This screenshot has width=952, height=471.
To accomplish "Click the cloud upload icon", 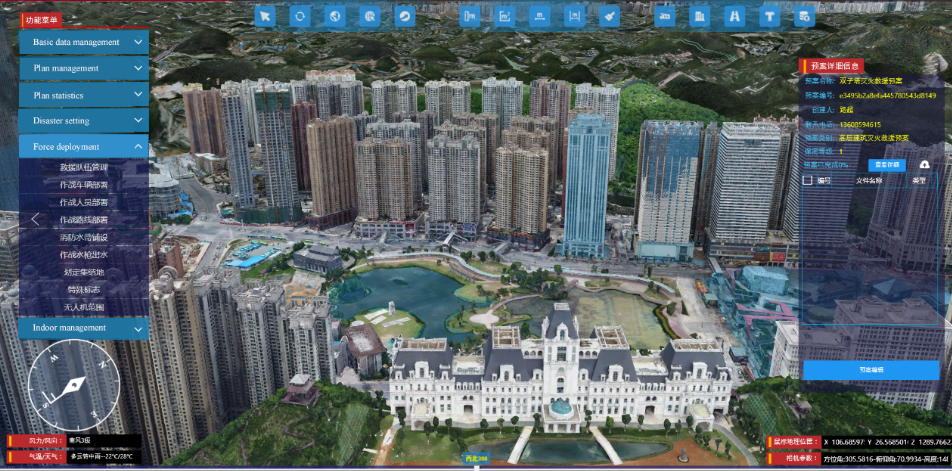I will point(925,164).
